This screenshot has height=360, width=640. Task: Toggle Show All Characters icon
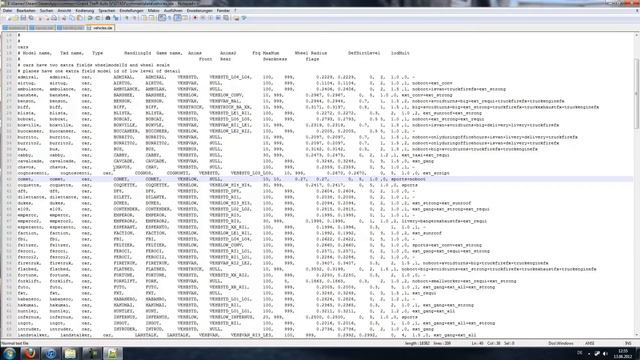pos(169,18)
